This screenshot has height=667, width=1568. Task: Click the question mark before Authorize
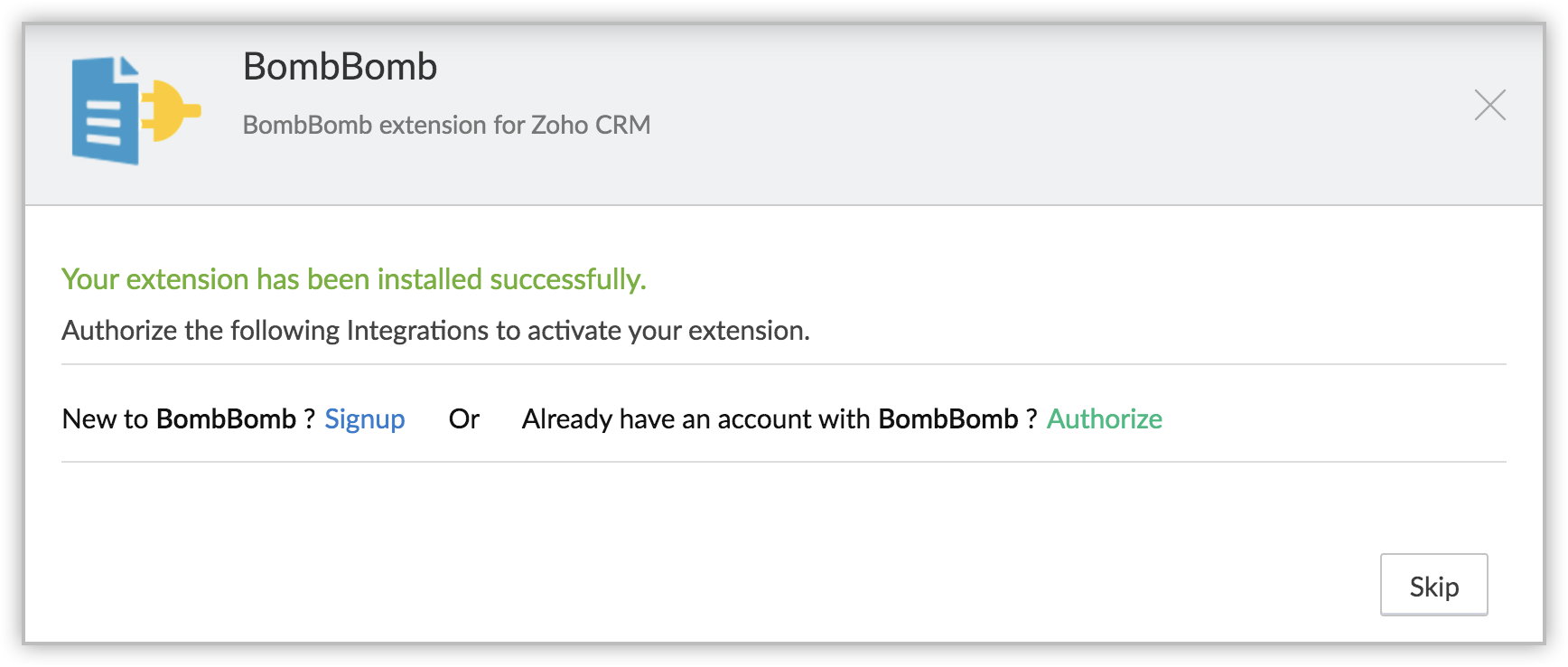[1031, 419]
